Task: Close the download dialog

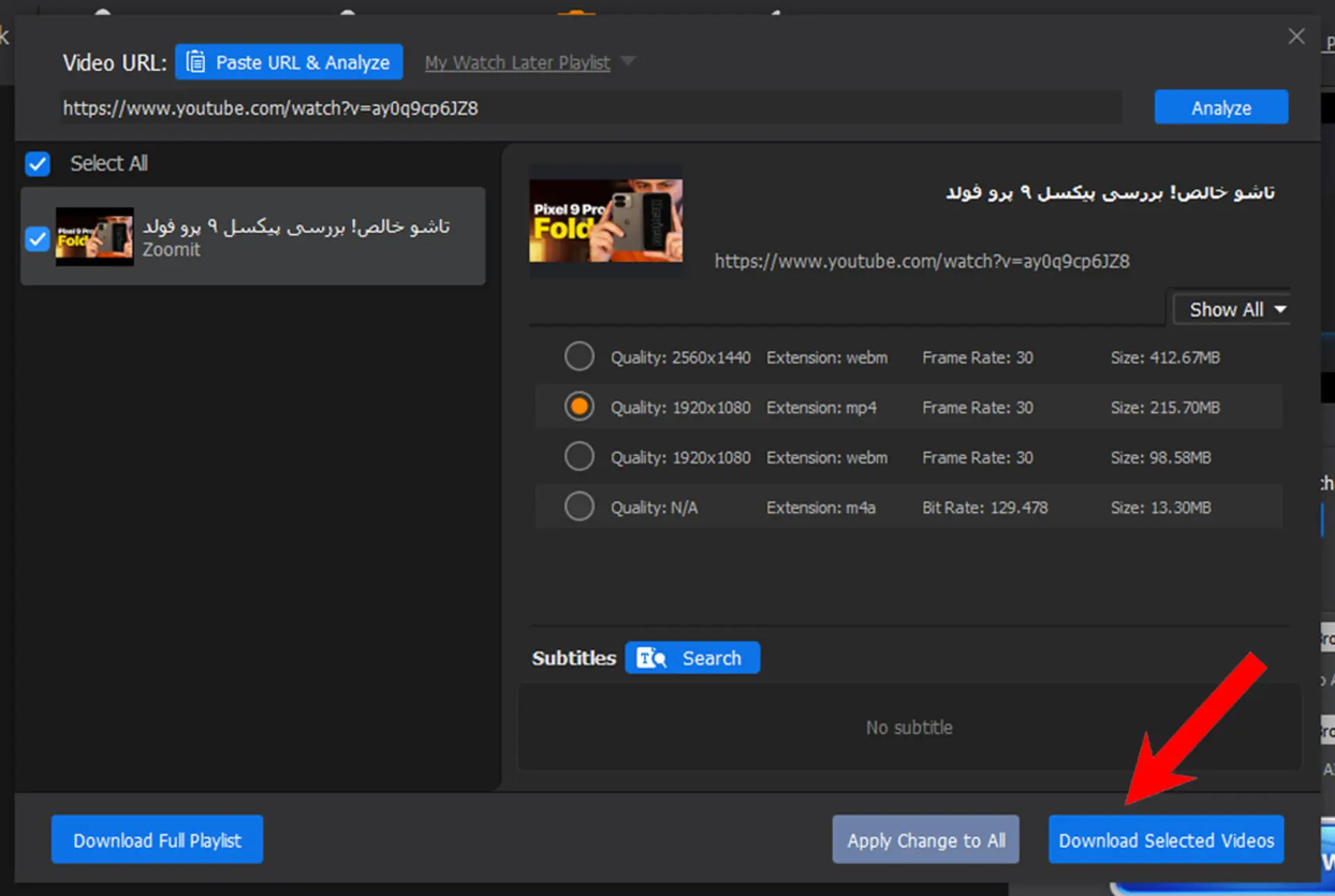Action: click(1296, 36)
